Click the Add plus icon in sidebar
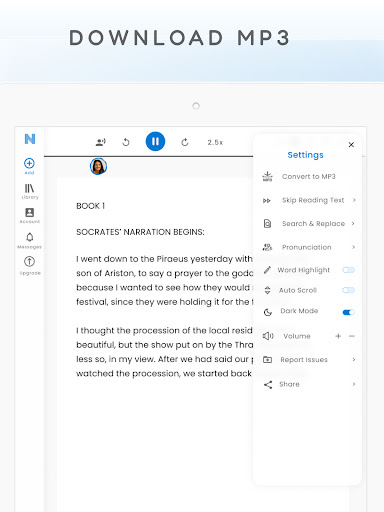Screen dimensions: 384x512 pyautogui.click(x=29, y=163)
